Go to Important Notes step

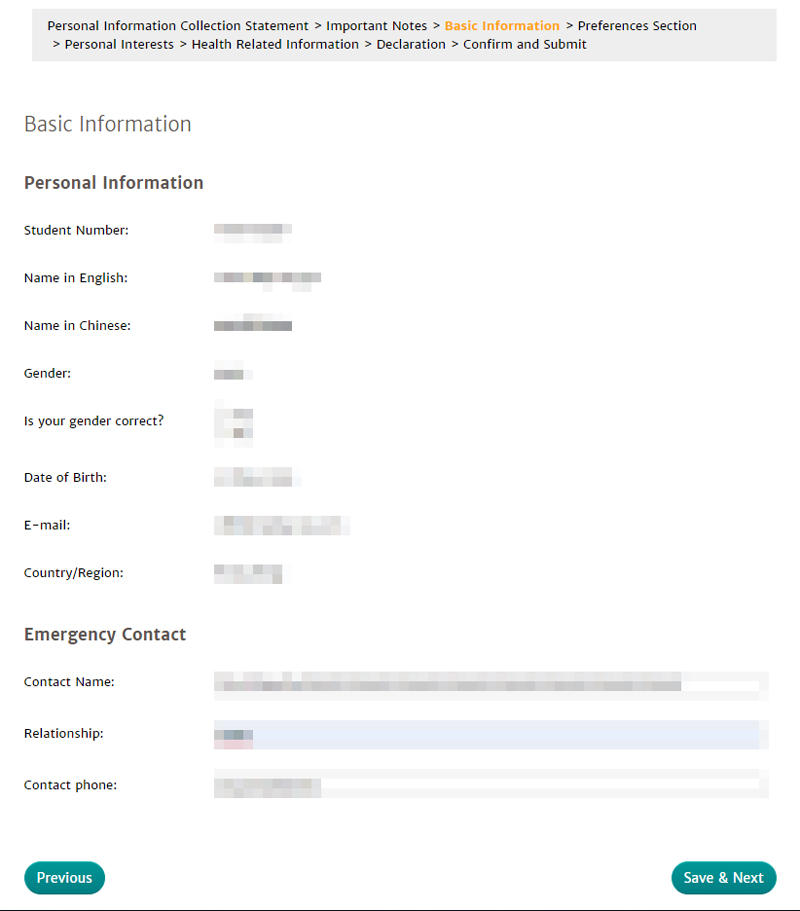[x=376, y=26]
